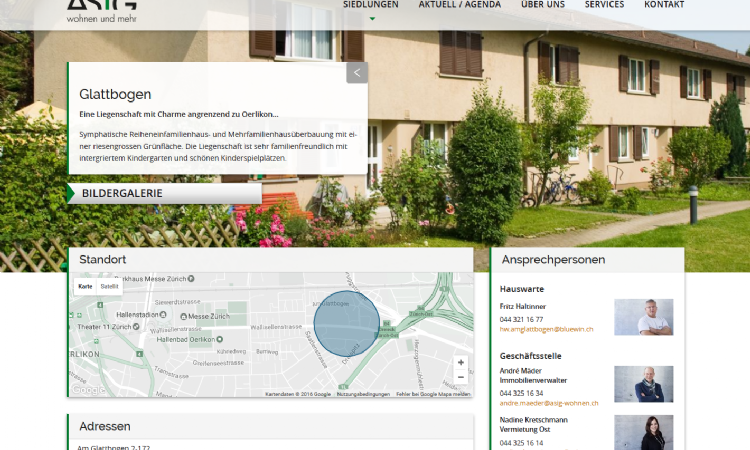Click the Google logo on the map
Screen dimensions: 750x450
coord(88,390)
